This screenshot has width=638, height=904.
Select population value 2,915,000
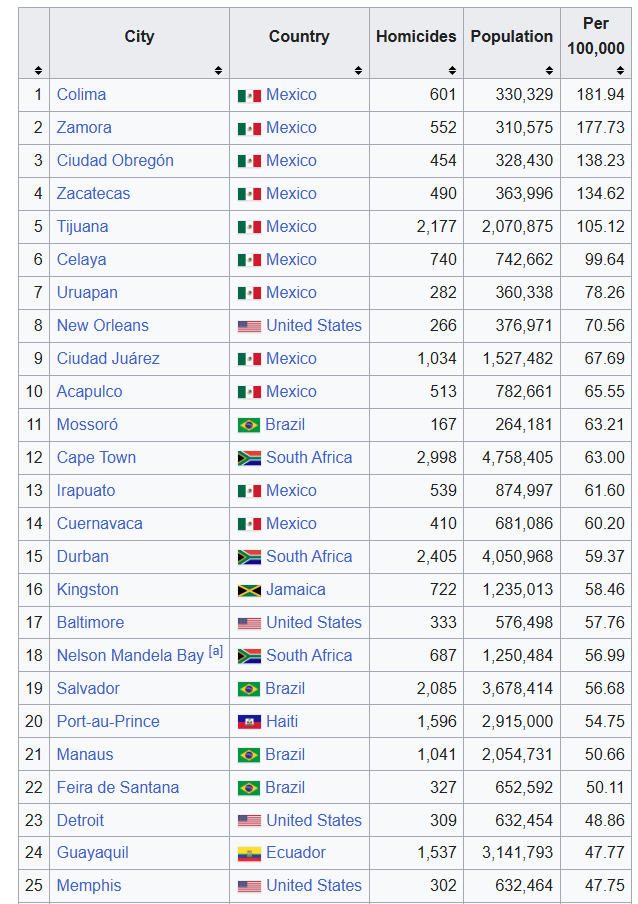(518, 721)
